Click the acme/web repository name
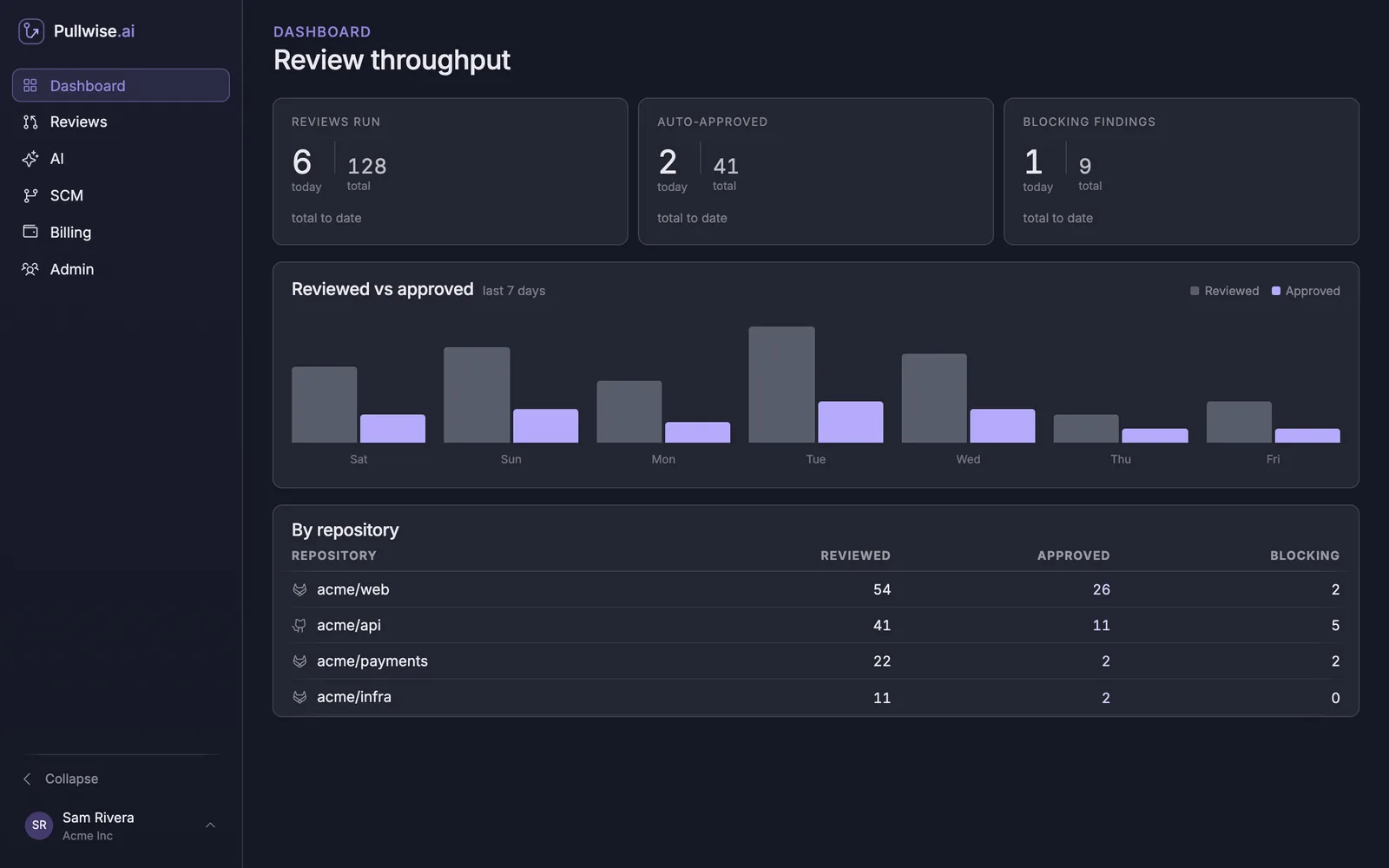Image resolution: width=1389 pixels, height=868 pixels. 352,589
